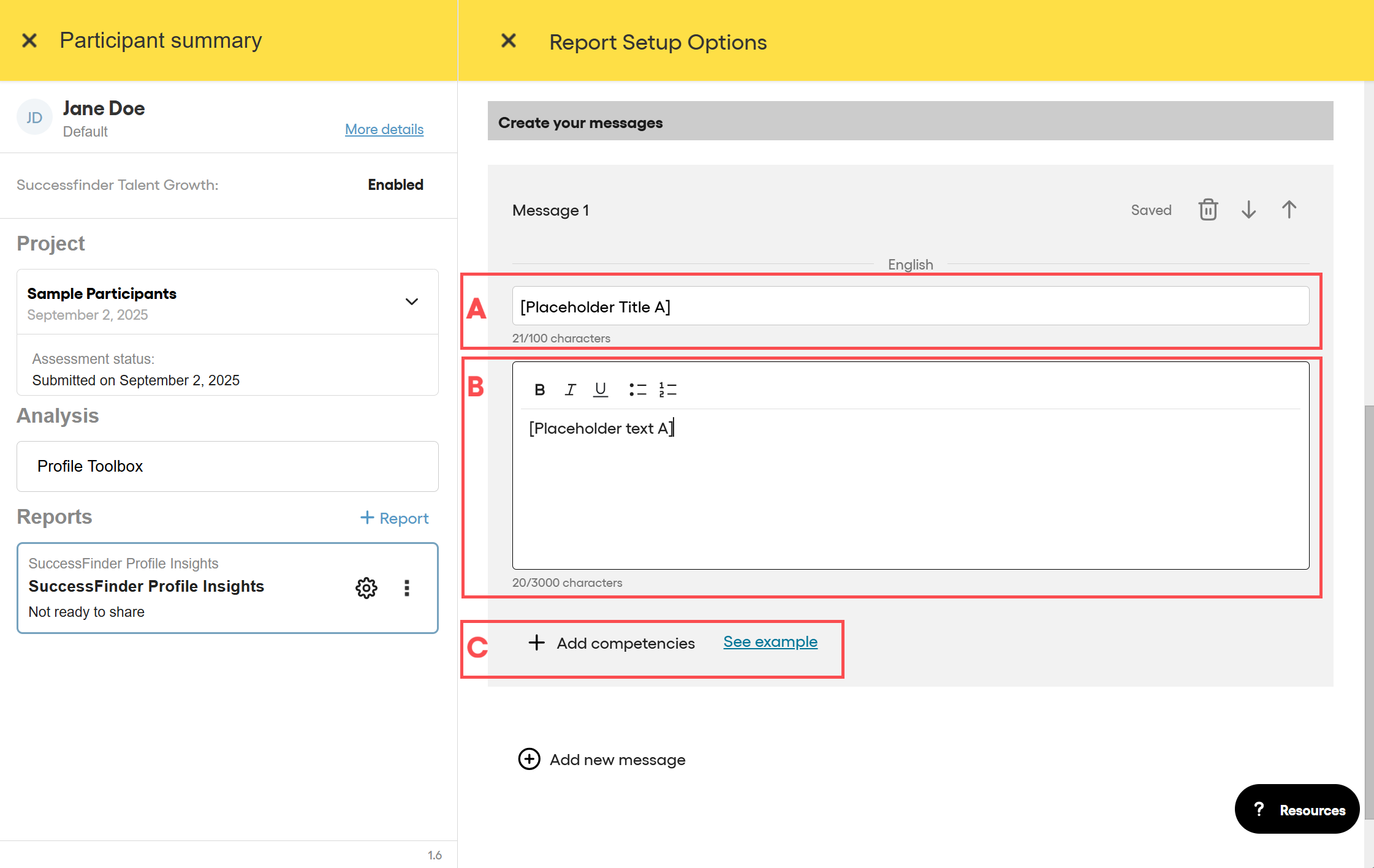Image resolution: width=1374 pixels, height=868 pixels.
Task: Toggle italic formatting in message editor
Action: pyautogui.click(x=570, y=390)
